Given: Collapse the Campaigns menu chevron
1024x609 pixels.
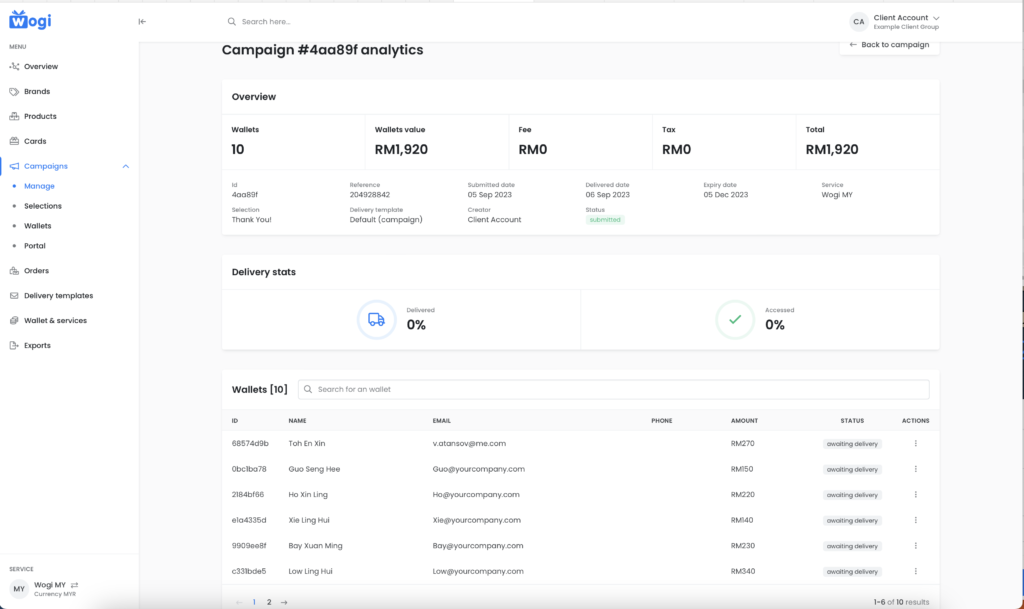Looking at the screenshot, I should click(125, 166).
